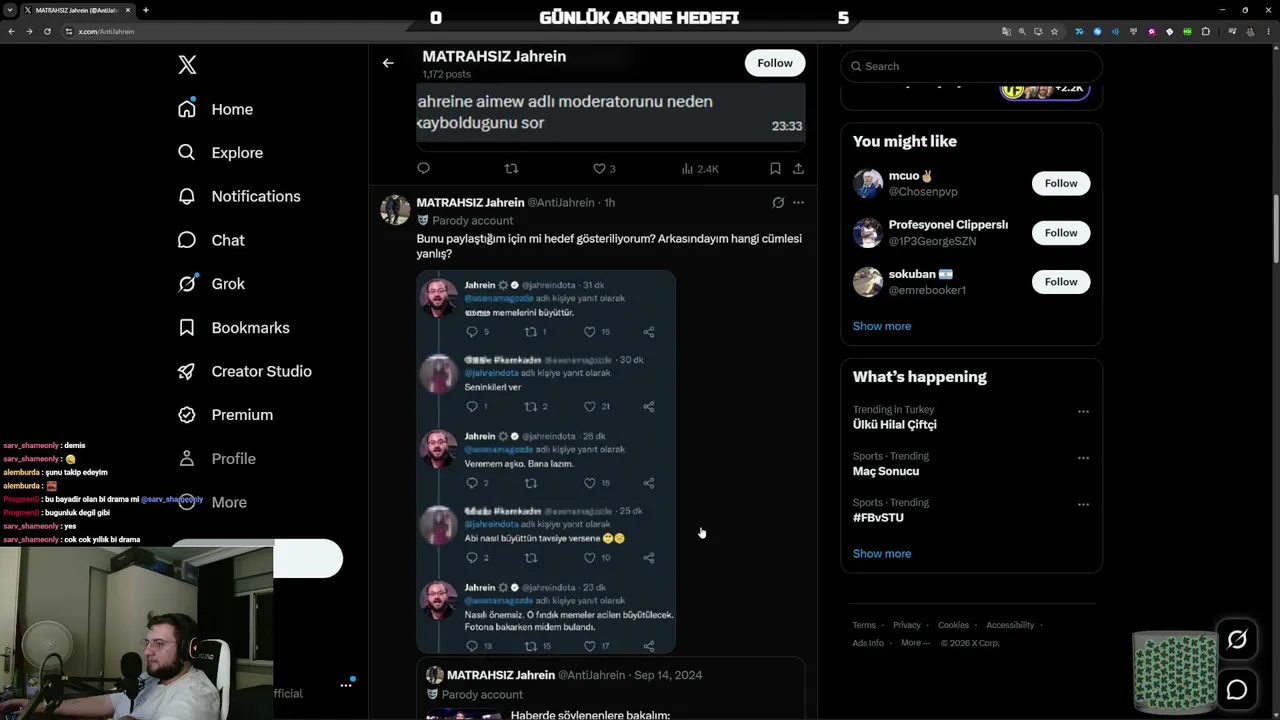Open the Chrome three-dot menu
Screen dimensions: 1280x720
point(1267,31)
